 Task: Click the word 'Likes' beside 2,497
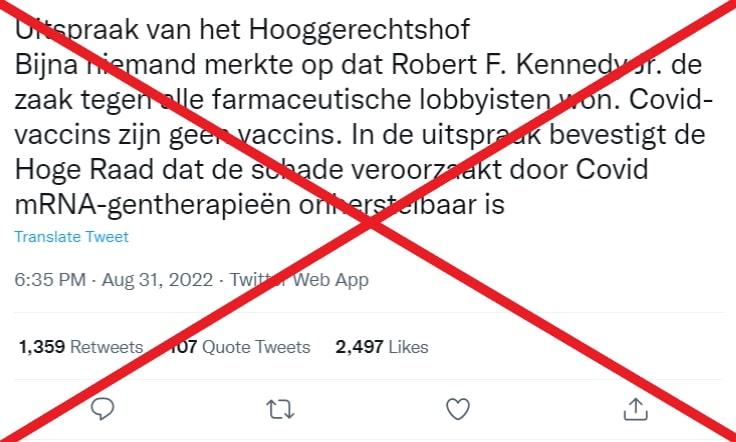point(408,347)
